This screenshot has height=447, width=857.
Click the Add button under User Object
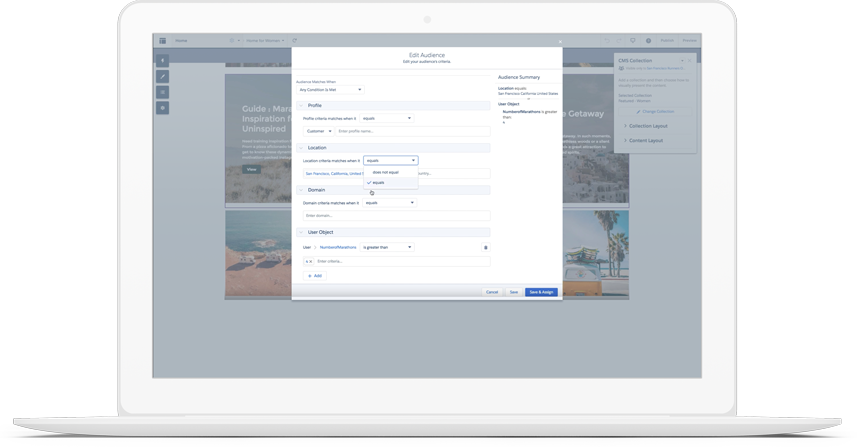(315, 276)
